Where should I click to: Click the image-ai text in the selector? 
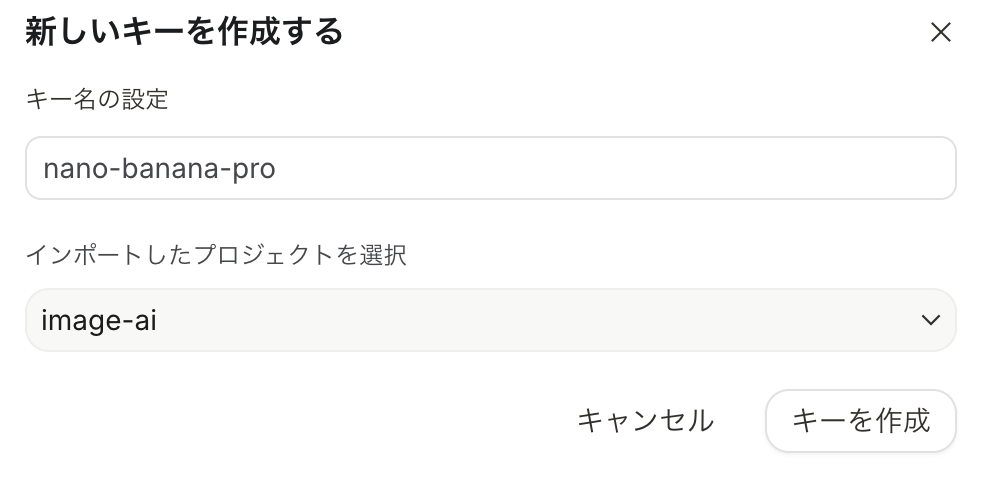[x=99, y=320]
